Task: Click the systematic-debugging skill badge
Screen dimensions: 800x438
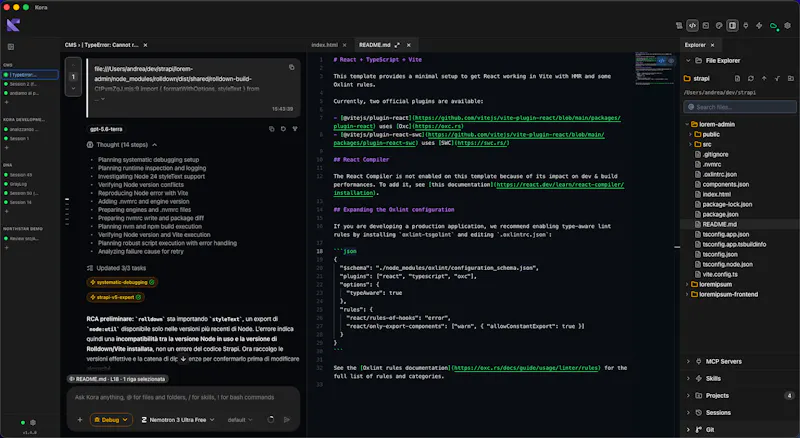Action: (122, 282)
